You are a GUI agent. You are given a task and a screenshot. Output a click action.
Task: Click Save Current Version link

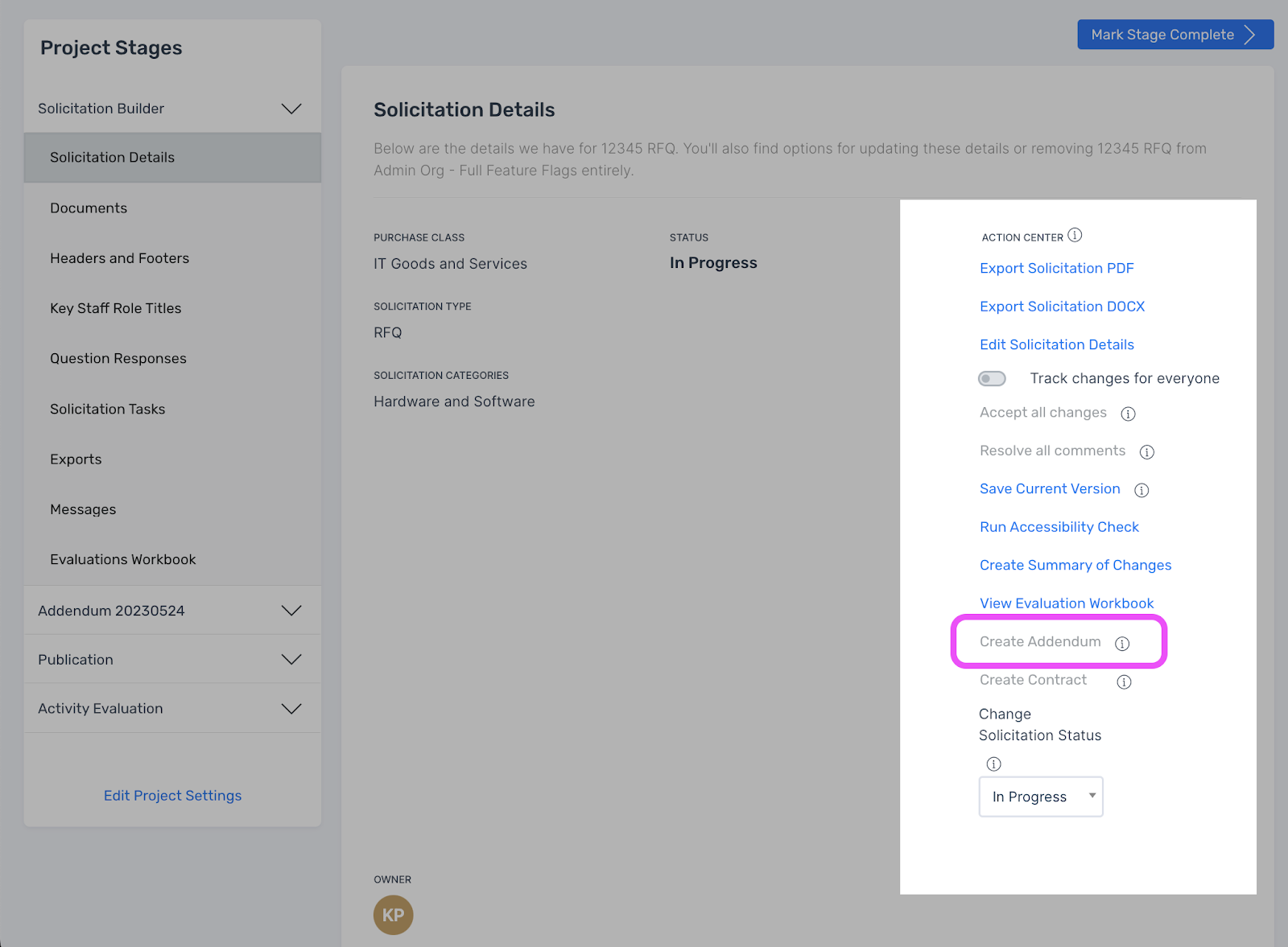1050,489
